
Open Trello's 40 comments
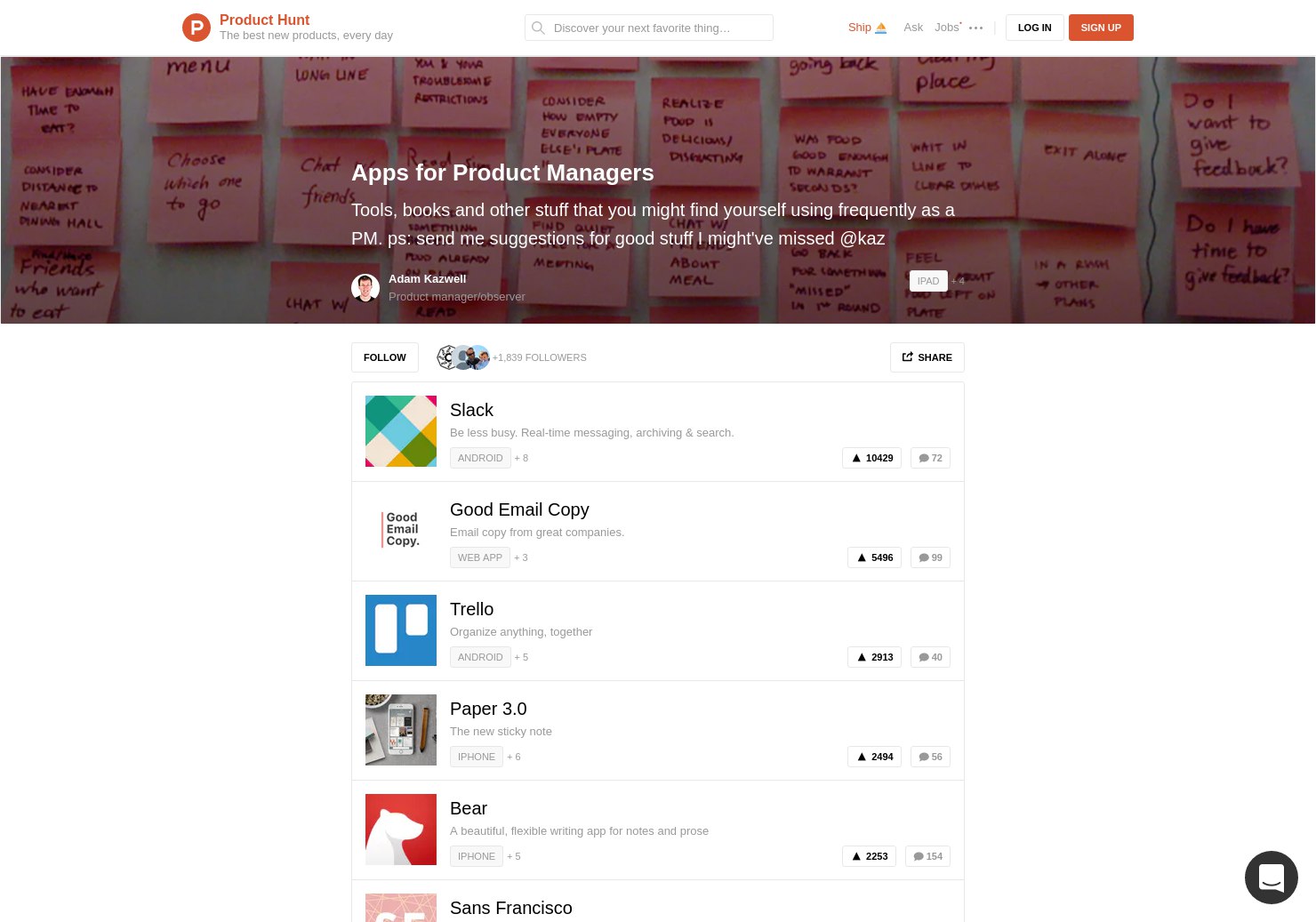coord(930,657)
